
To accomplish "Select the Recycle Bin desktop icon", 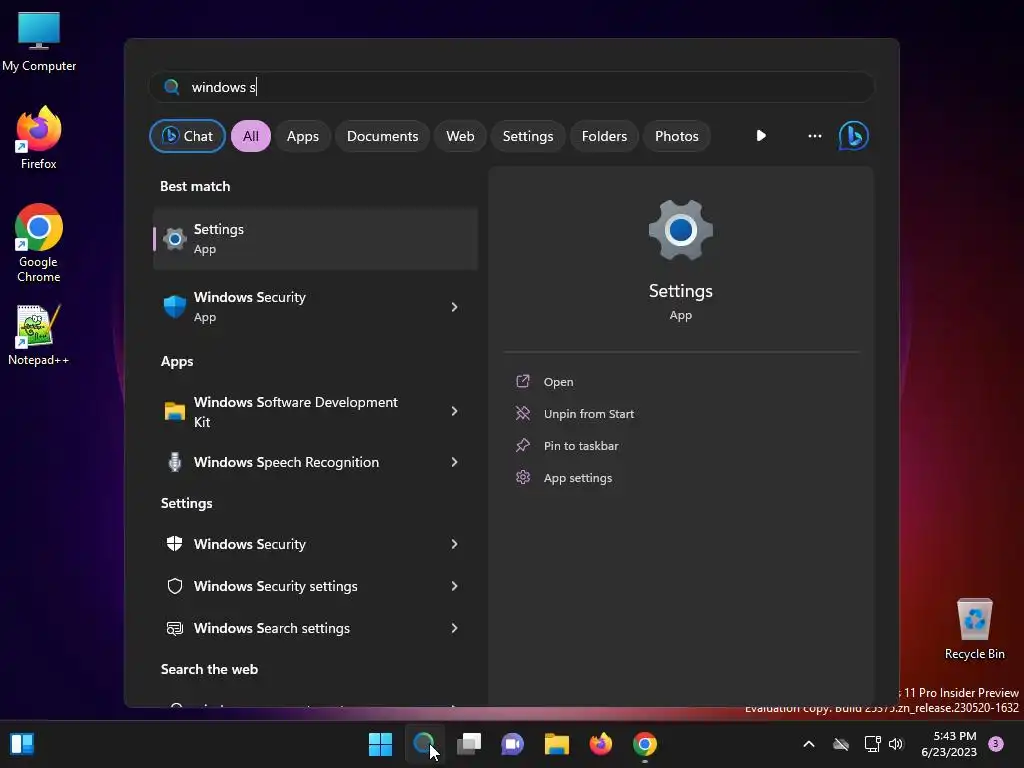I will (974, 629).
